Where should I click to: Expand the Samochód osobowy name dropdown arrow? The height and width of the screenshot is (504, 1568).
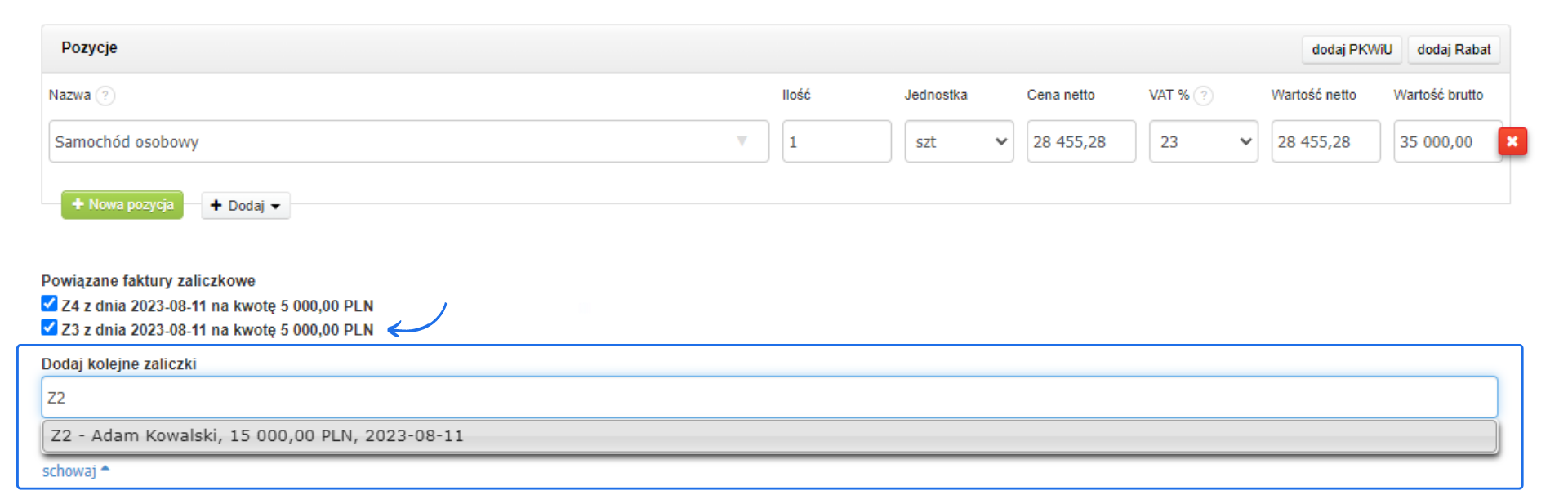click(x=742, y=141)
